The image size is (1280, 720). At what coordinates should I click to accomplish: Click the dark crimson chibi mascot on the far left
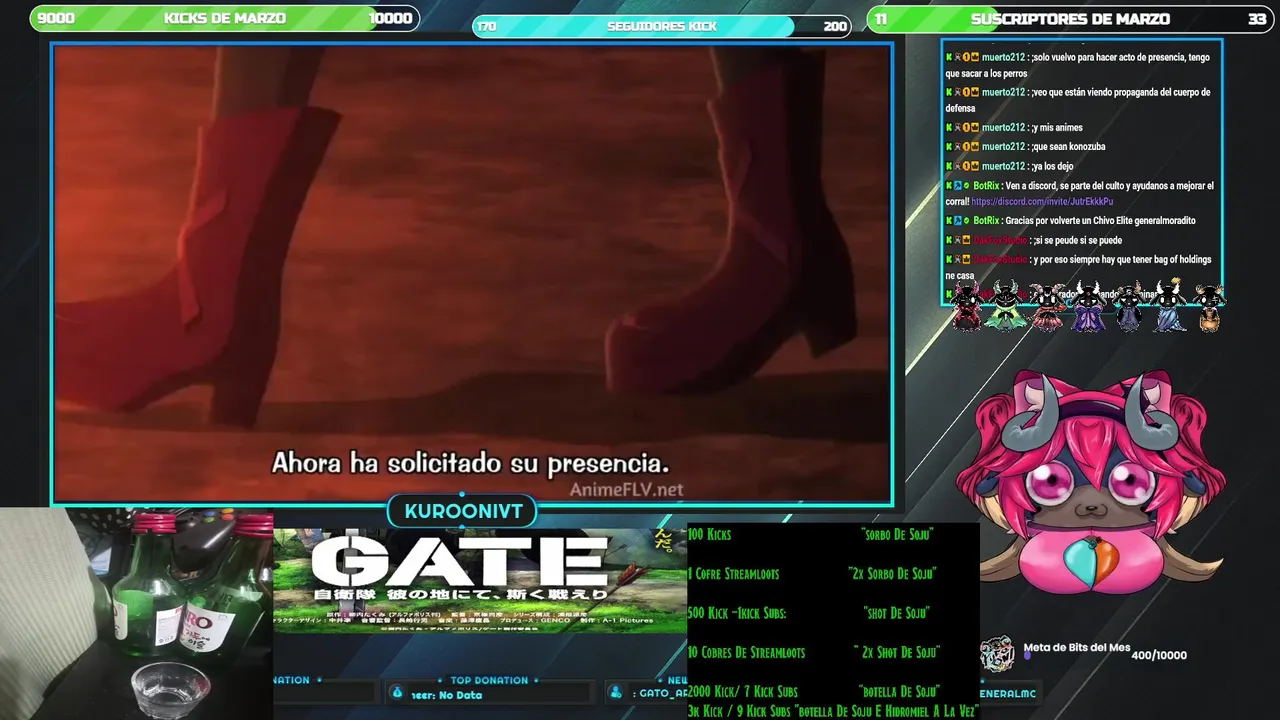coord(966,306)
